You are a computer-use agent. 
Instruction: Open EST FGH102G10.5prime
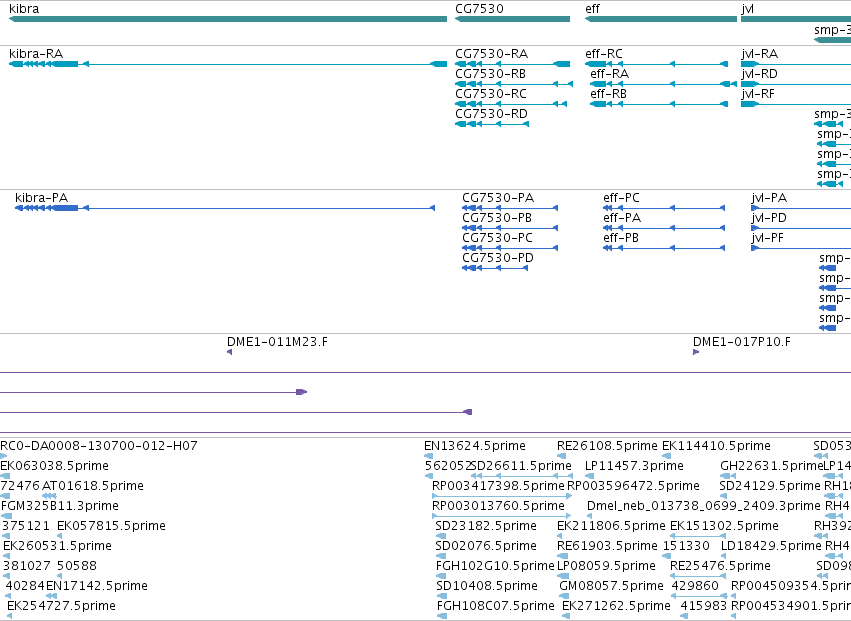point(495,566)
